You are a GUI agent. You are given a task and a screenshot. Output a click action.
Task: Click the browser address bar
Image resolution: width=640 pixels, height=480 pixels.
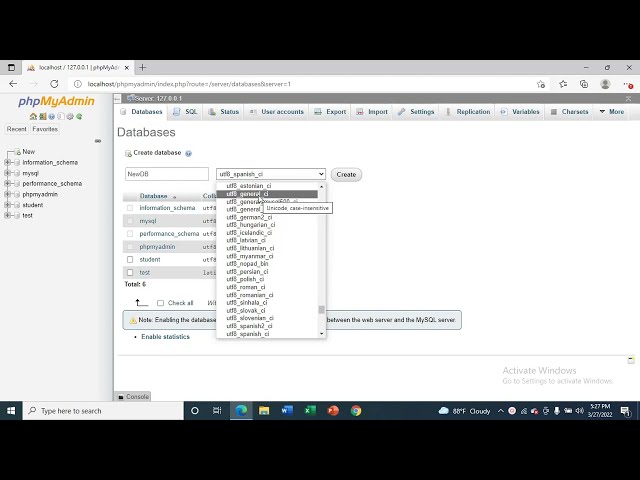tap(302, 84)
